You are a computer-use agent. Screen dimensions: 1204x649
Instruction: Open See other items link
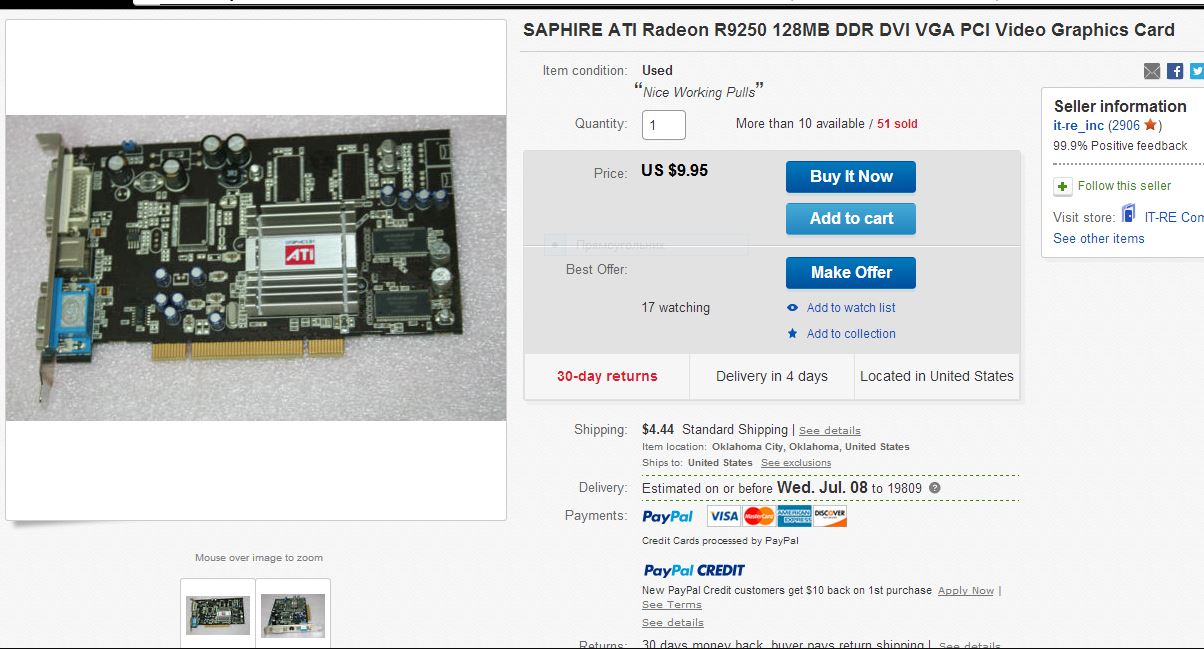pos(1098,239)
